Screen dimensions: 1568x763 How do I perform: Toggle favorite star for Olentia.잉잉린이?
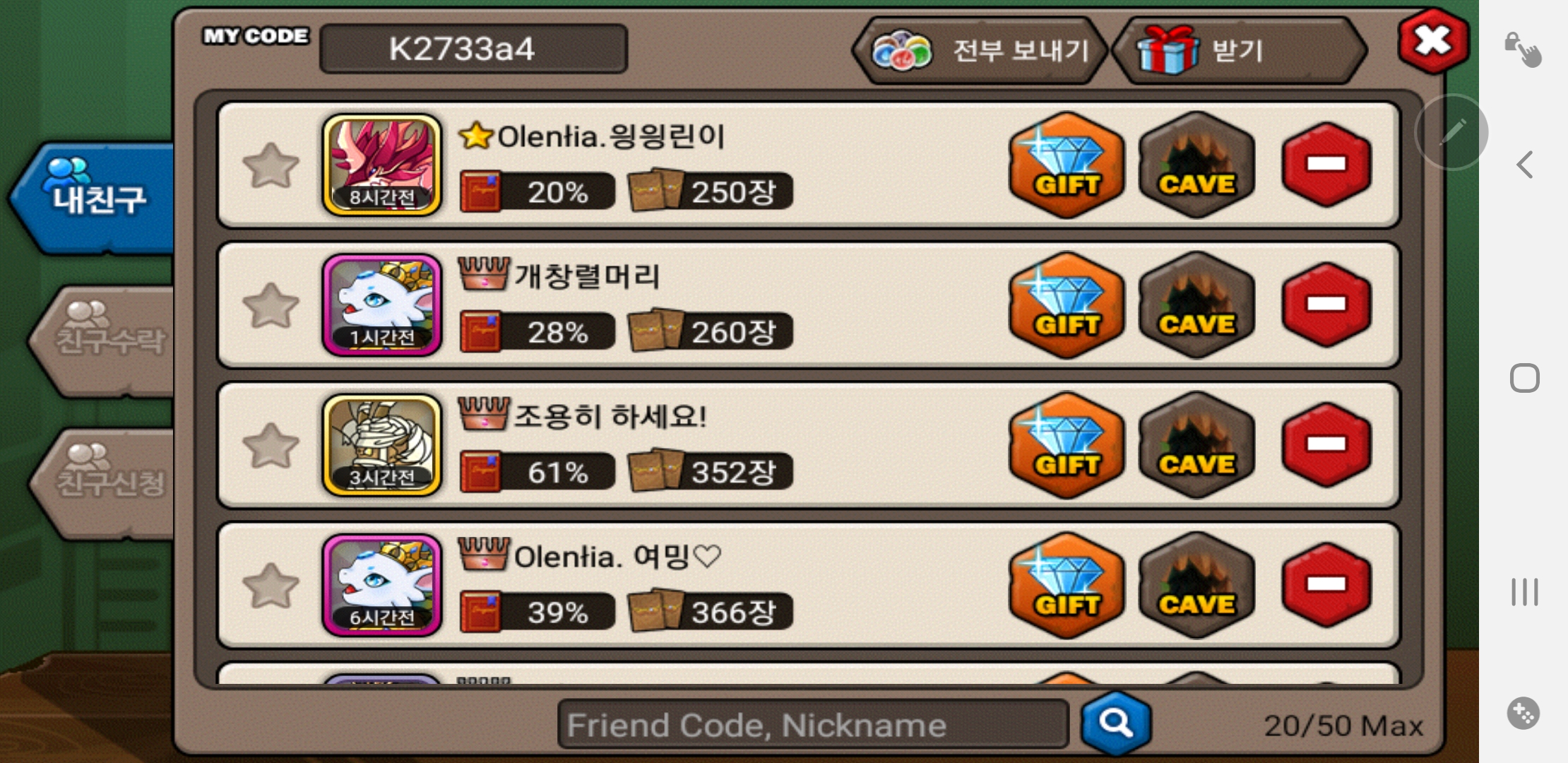(x=271, y=165)
